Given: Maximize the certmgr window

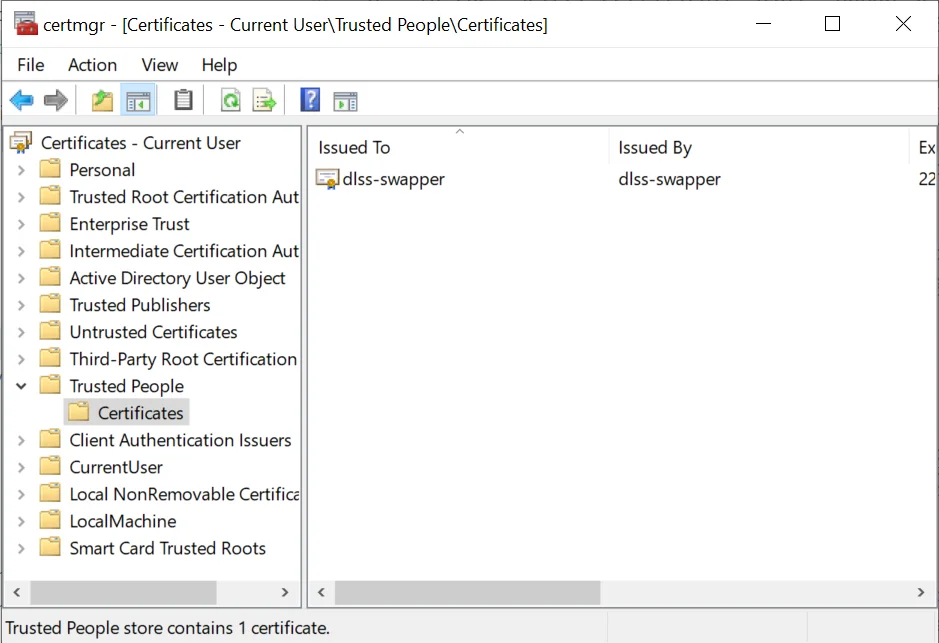Looking at the screenshot, I should 832,24.
